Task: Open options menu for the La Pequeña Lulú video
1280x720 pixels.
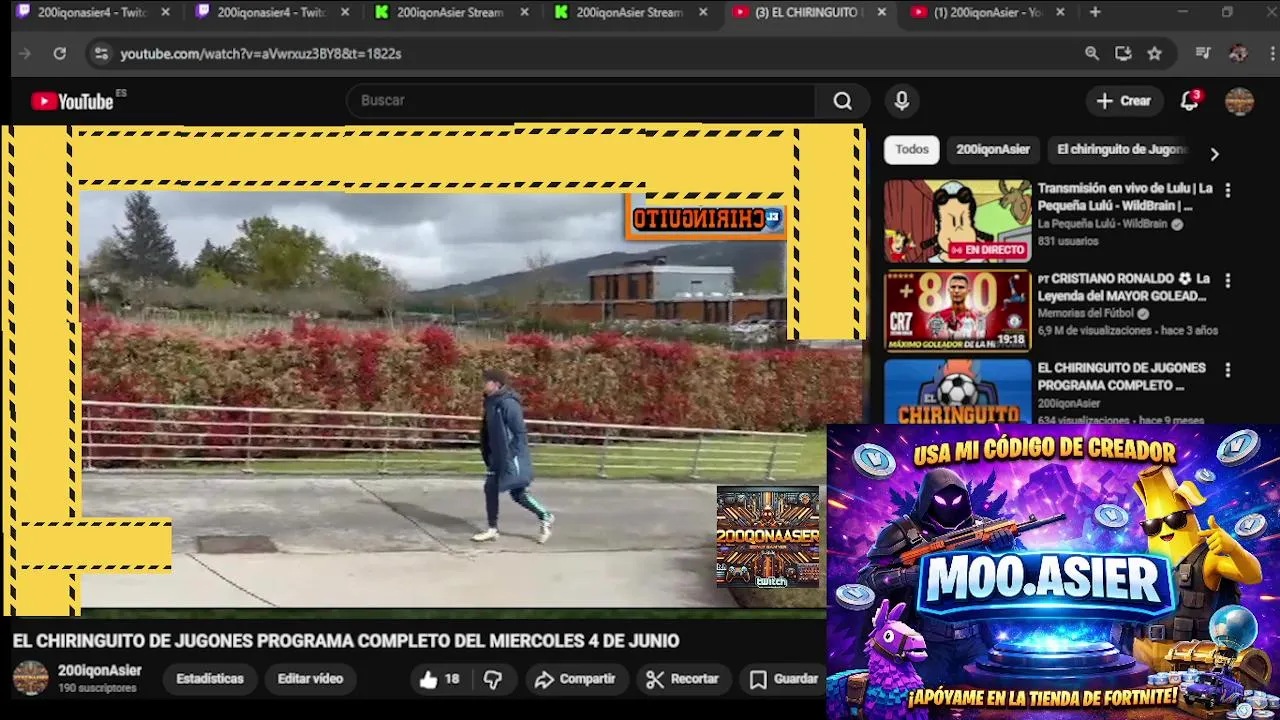Action: (1227, 190)
